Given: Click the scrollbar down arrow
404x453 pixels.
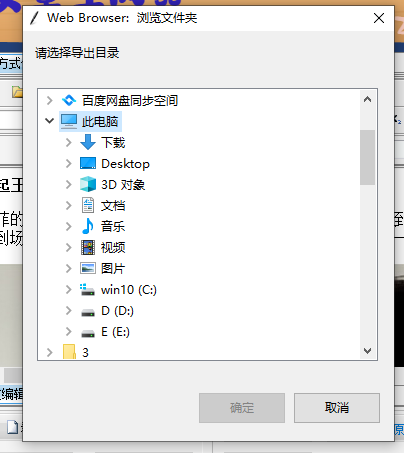Looking at the screenshot, I should [367, 351].
